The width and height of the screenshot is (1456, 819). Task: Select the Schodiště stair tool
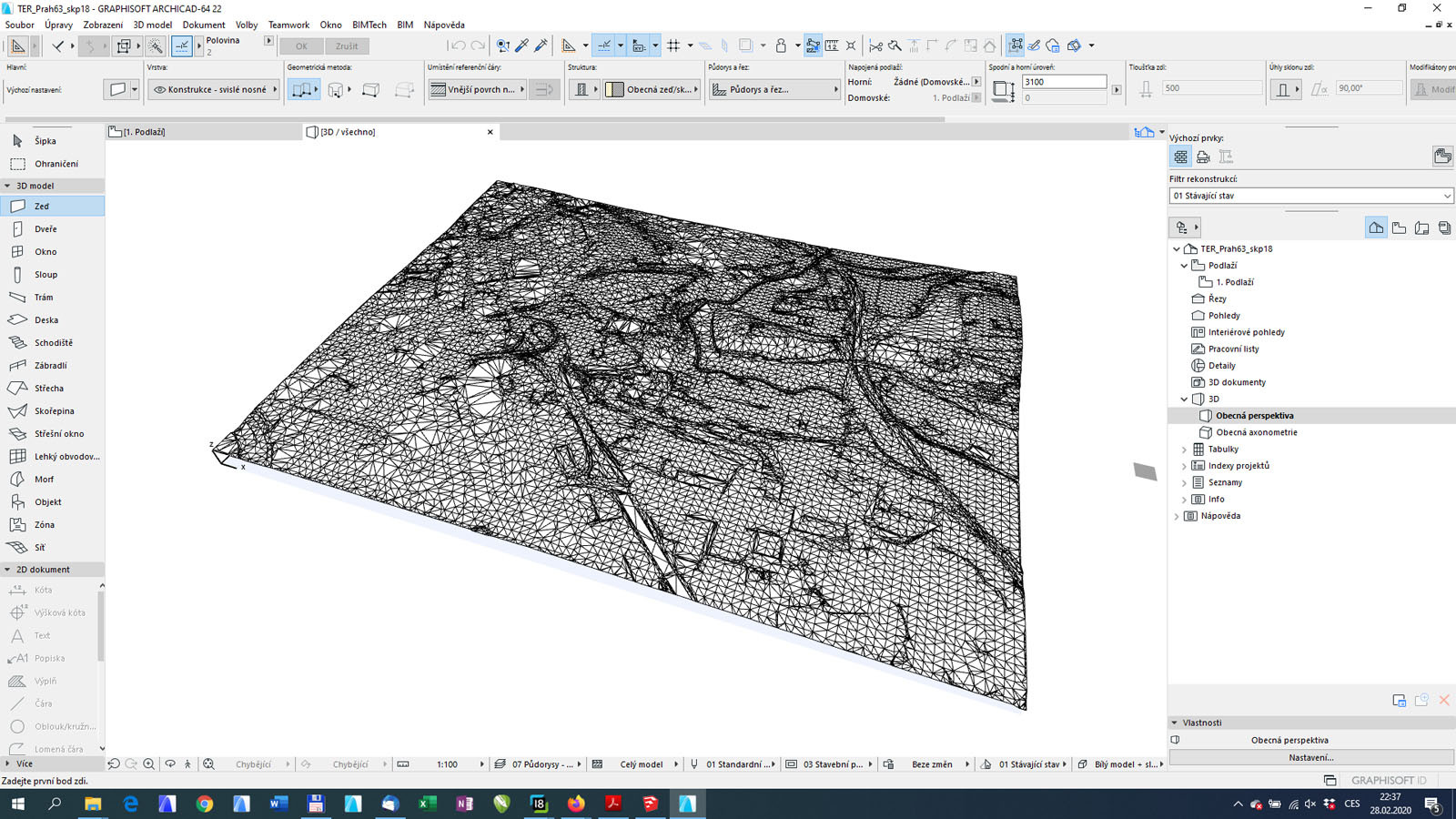click(x=53, y=343)
